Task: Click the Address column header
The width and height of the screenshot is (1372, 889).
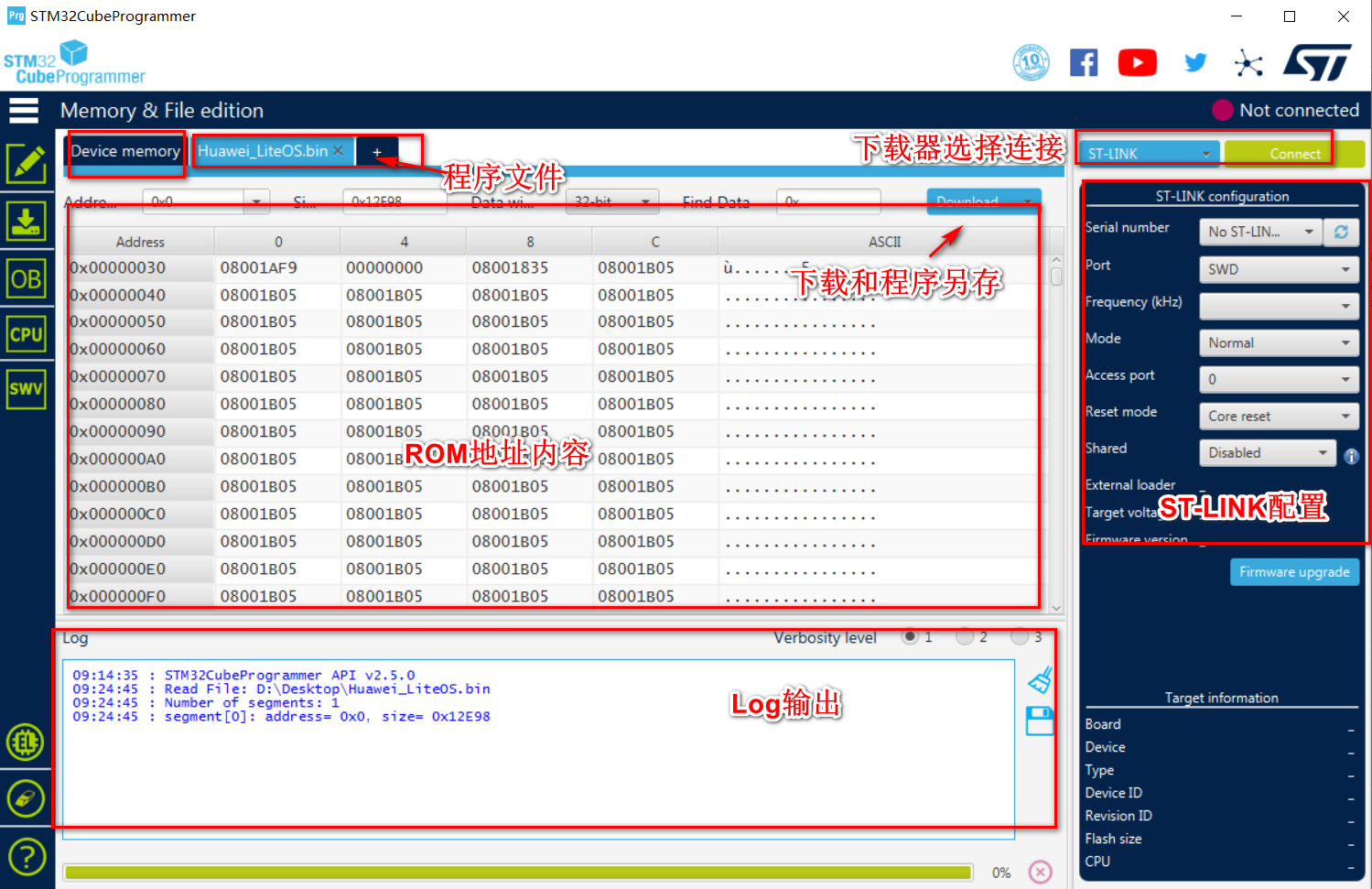Action: (140, 242)
